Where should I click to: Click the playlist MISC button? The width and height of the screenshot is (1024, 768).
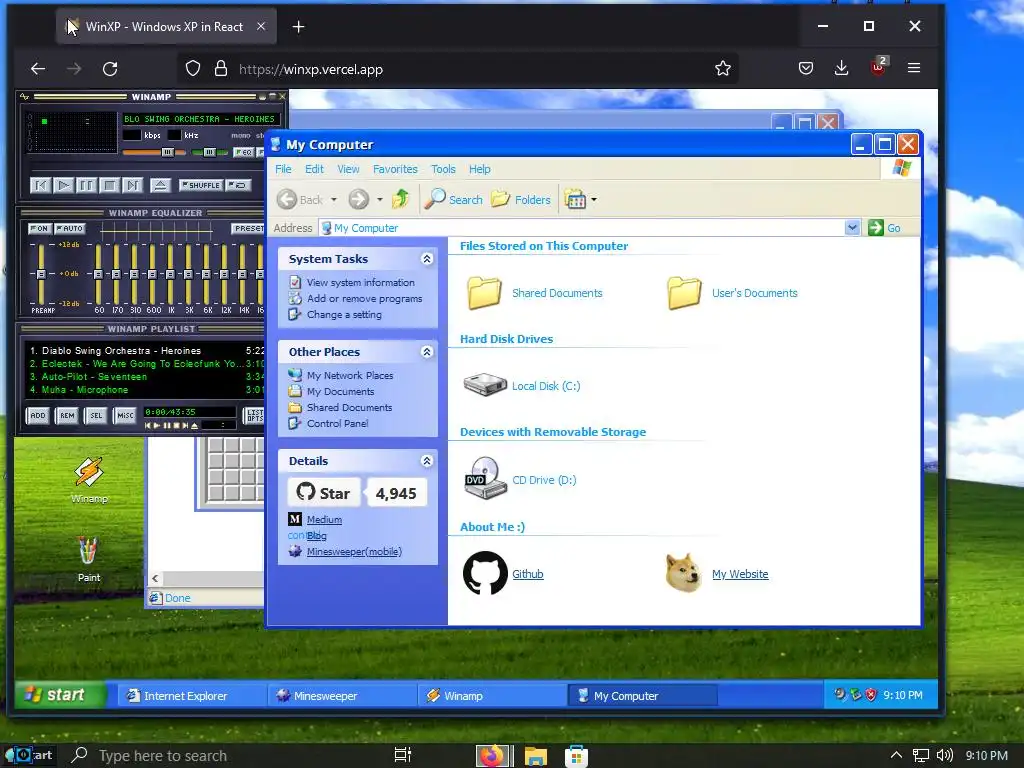tap(125, 415)
